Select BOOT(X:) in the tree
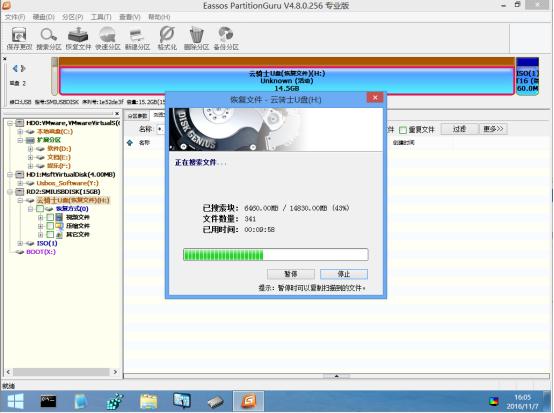The image size is (554, 413). coord(41,252)
